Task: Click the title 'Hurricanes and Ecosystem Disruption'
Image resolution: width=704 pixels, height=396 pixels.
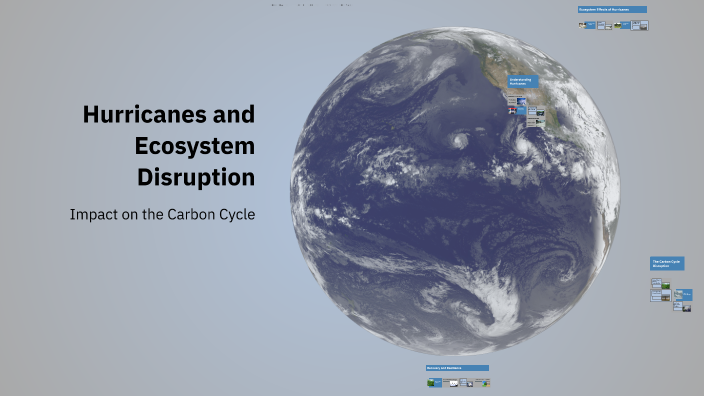Action: pos(169,145)
